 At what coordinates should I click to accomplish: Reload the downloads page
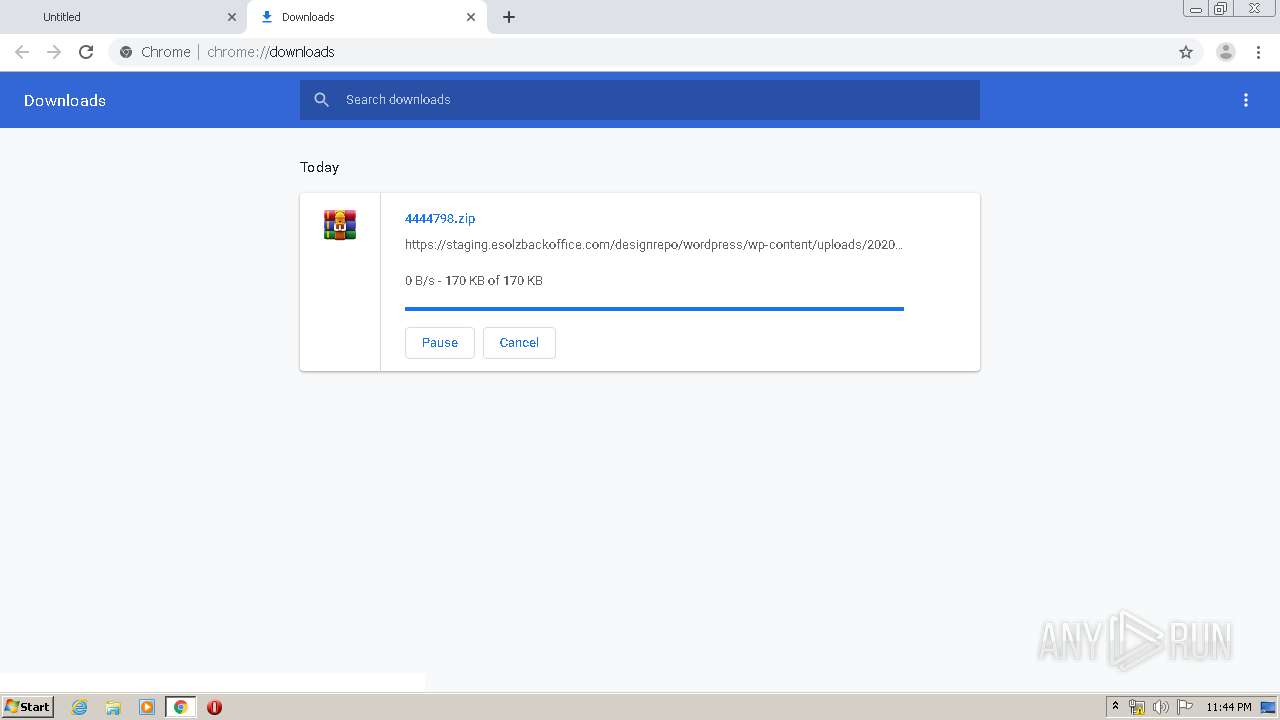pyautogui.click(x=86, y=52)
